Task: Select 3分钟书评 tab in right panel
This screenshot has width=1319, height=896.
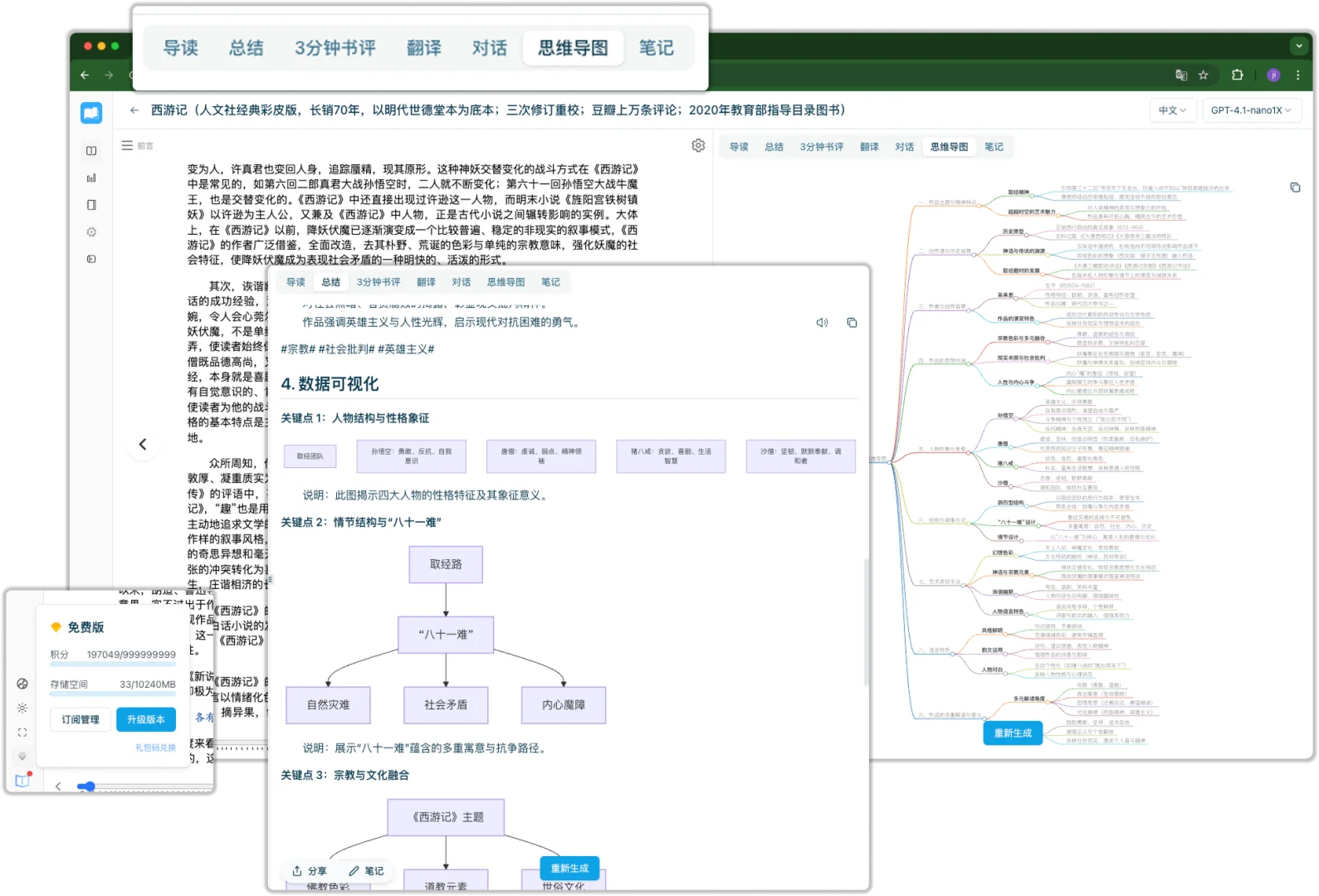Action: pyautogui.click(x=822, y=147)
